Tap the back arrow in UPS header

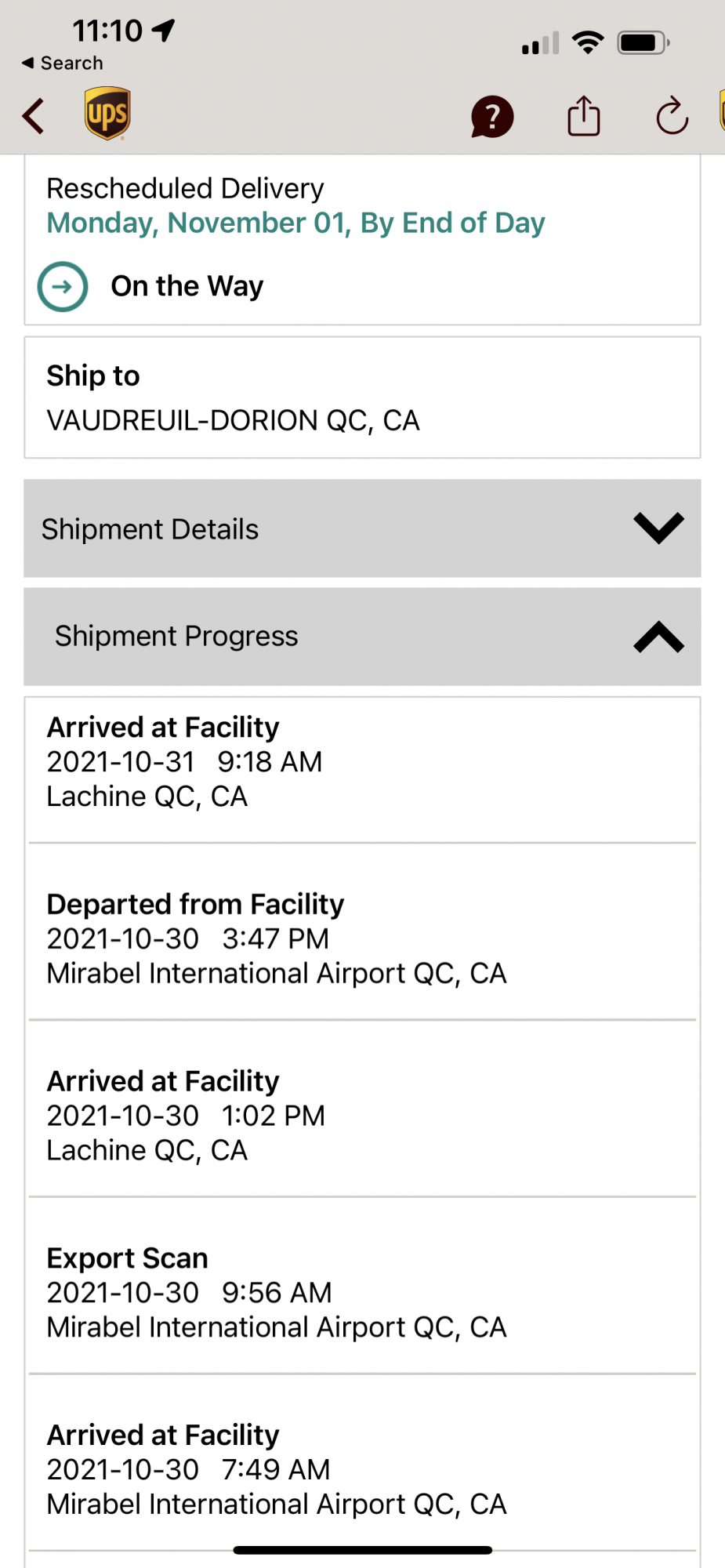click(x=33, y=116)
